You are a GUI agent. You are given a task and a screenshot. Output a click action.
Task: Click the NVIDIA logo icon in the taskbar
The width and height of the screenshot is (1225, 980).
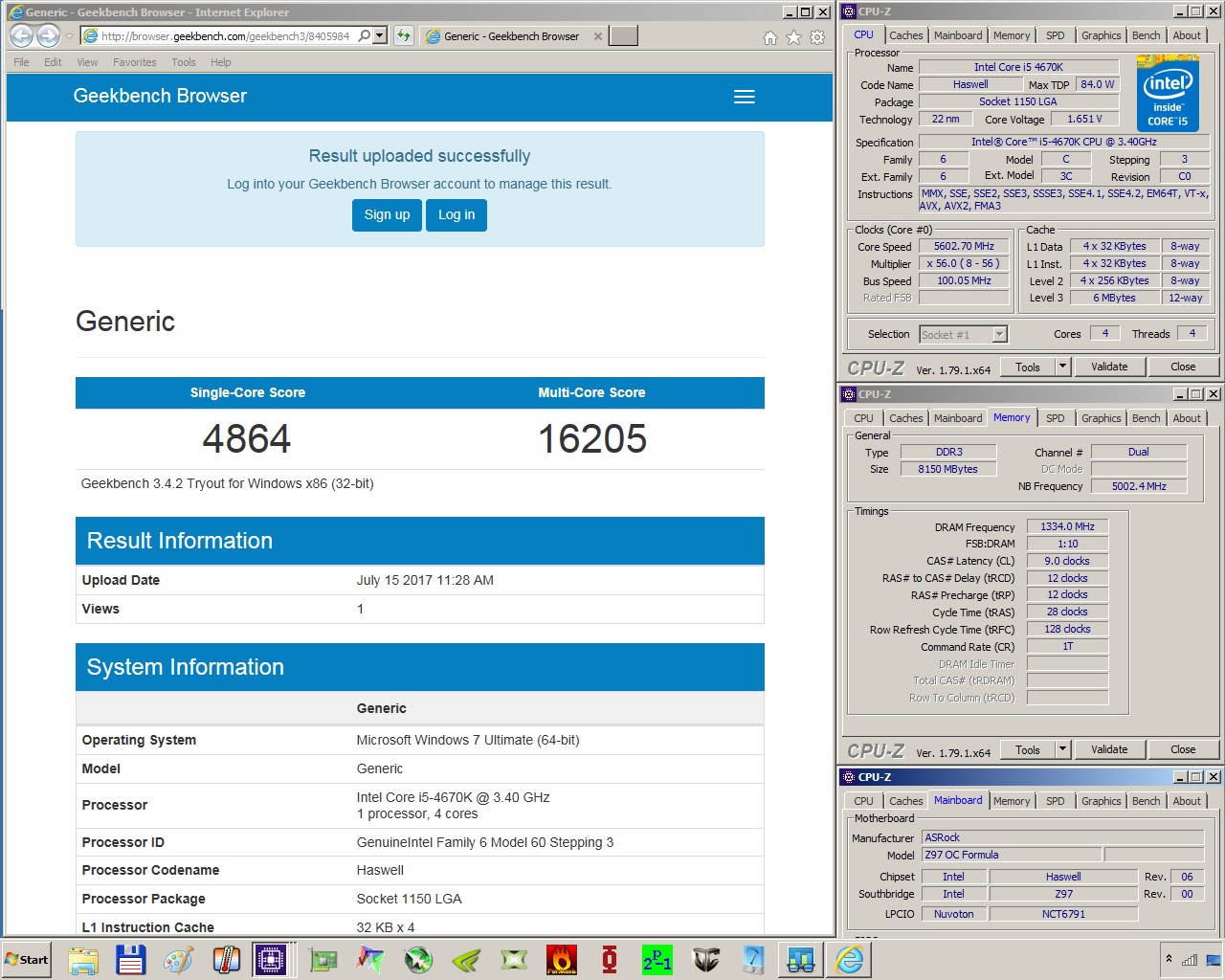(466, 960)
